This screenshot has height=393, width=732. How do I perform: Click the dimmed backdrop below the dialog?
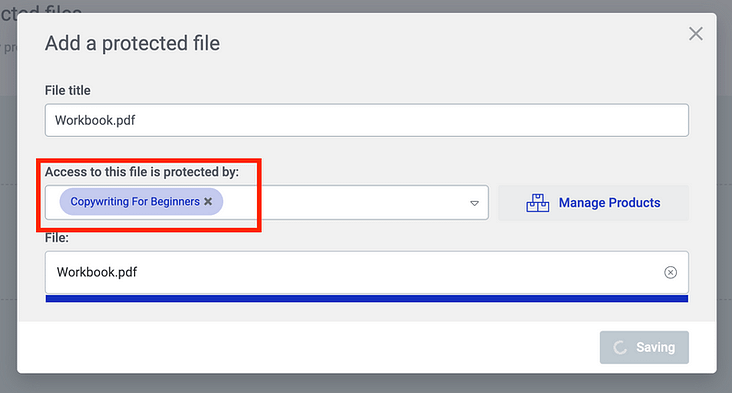[366, 384]
